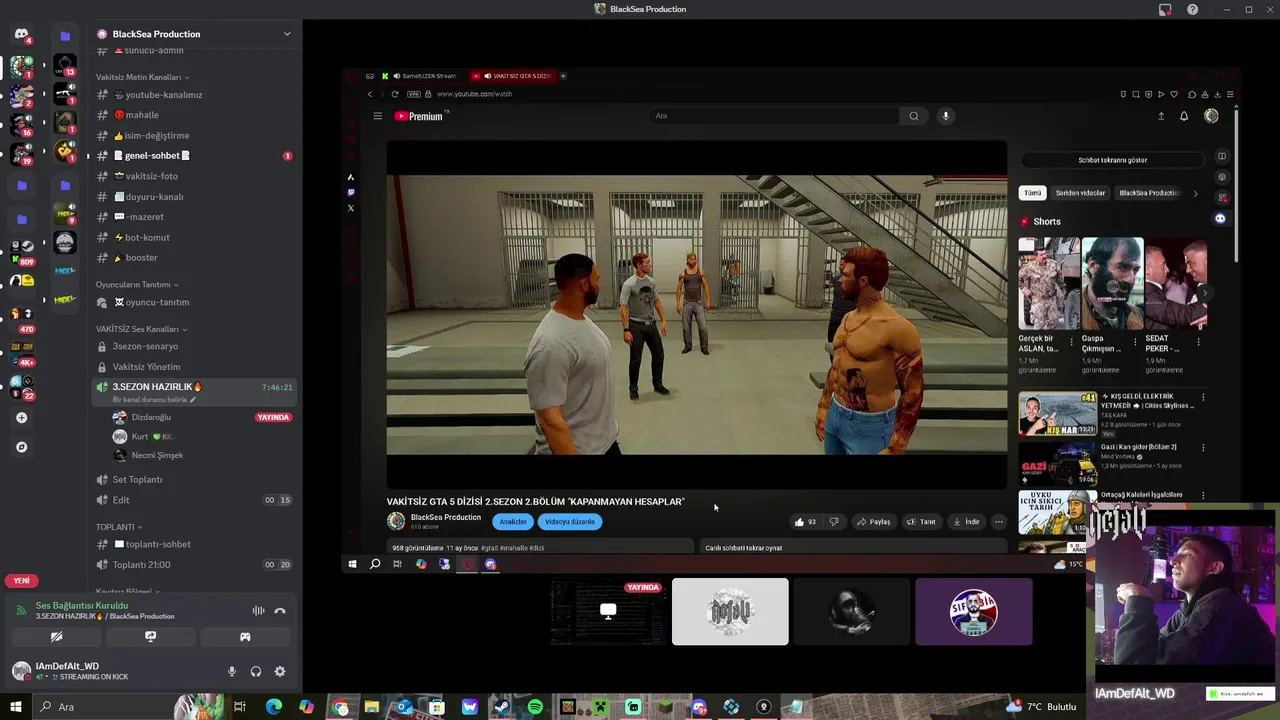Click the YouTube voice search microphone
Image resolution: width=1280 pixels, height=720 pixels.
point(945,116)
